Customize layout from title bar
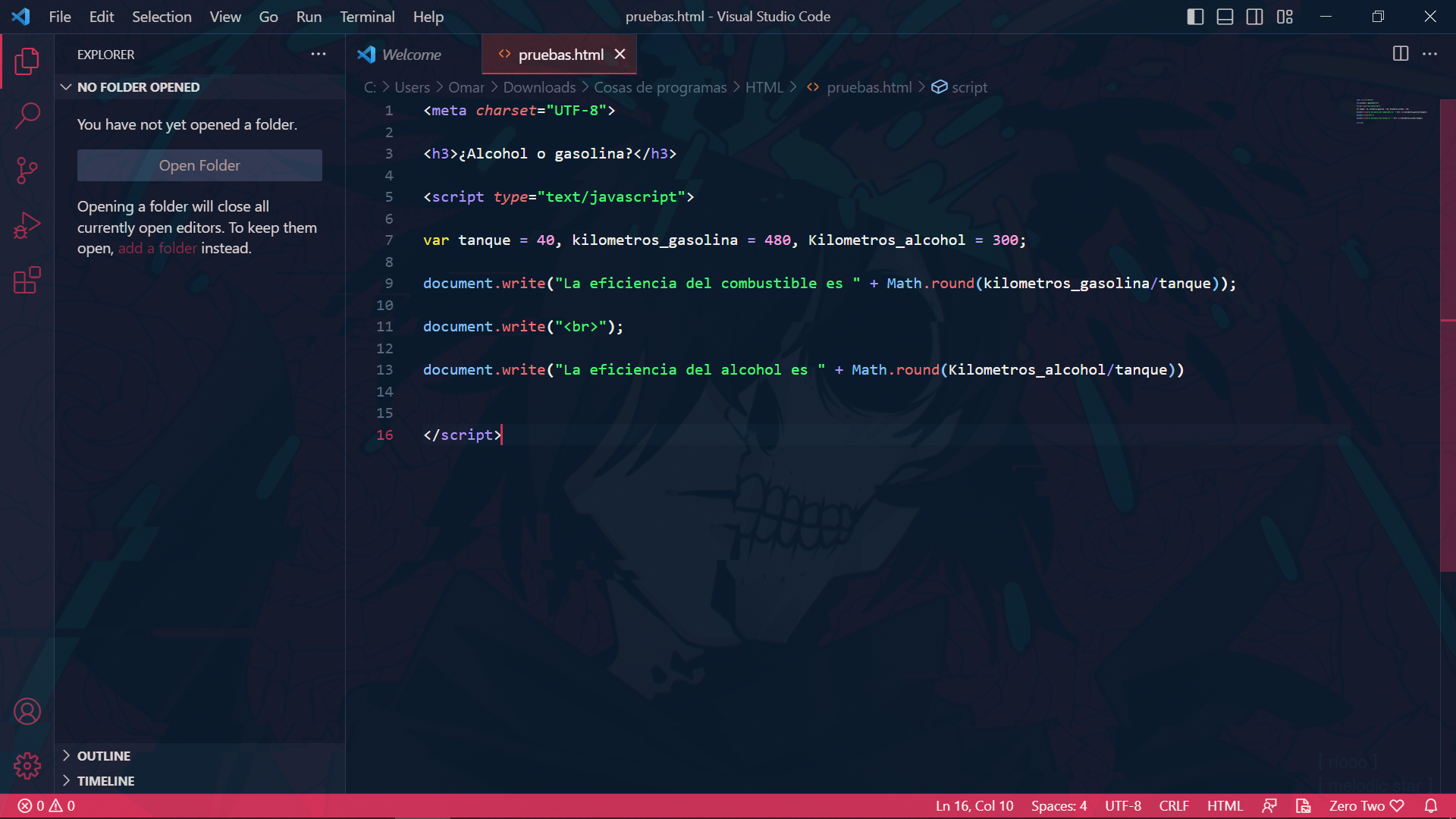Screen dimensions: 1456x819 (x=1285, y=17)
